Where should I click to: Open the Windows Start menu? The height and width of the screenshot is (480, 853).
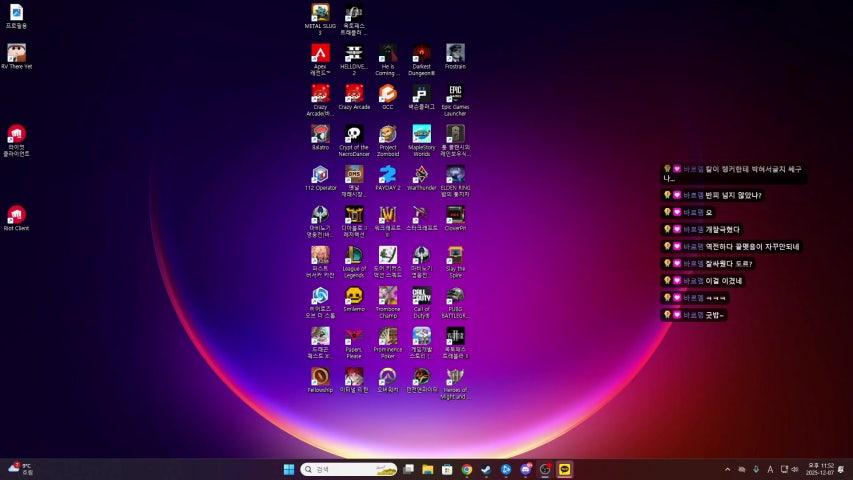[x=289, y=469]
